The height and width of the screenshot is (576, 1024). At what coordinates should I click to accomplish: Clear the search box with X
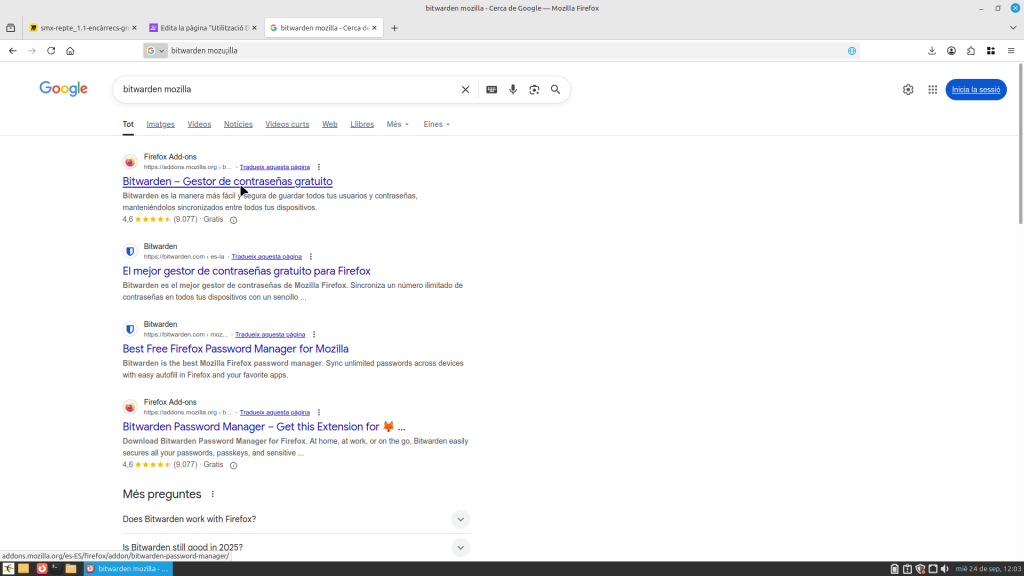tap(465, 90)
